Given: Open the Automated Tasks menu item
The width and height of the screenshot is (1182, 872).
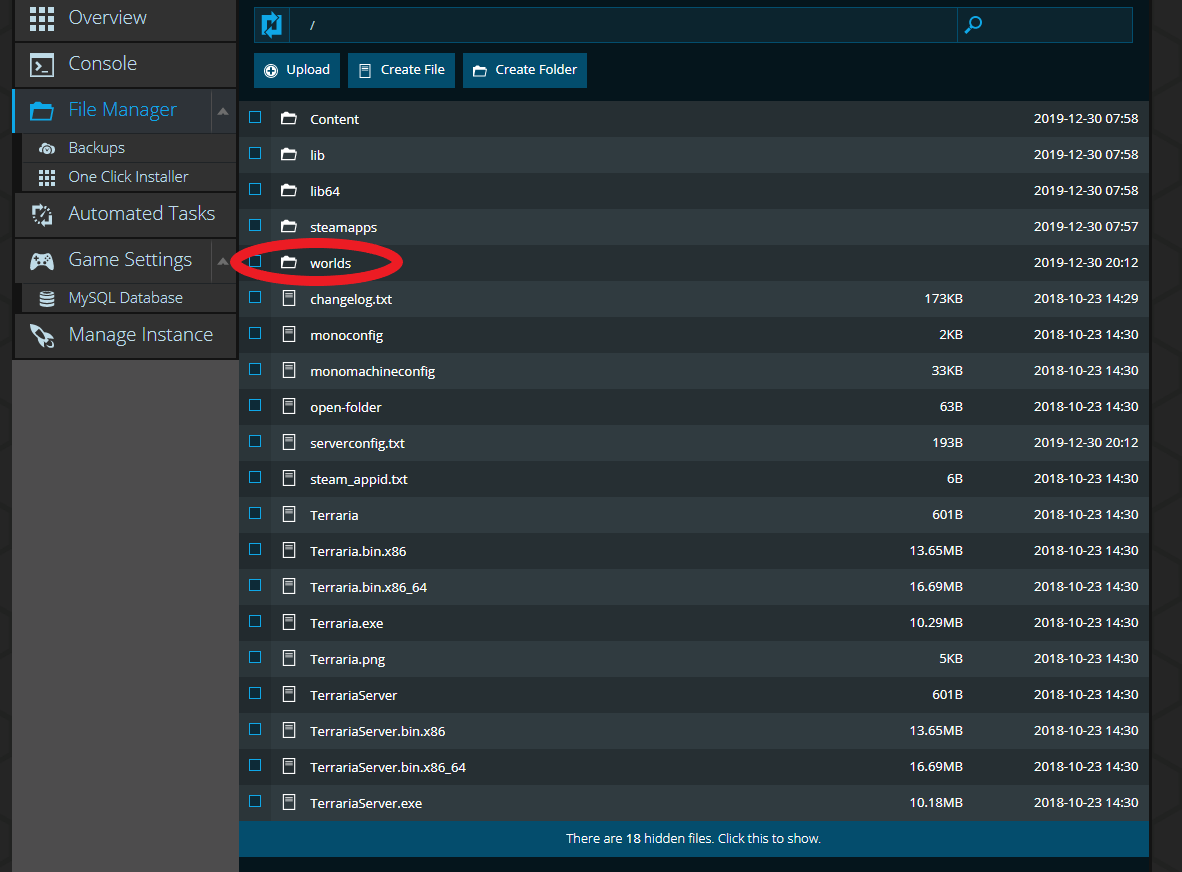Looking at the screenshot, I should point(125,215).
